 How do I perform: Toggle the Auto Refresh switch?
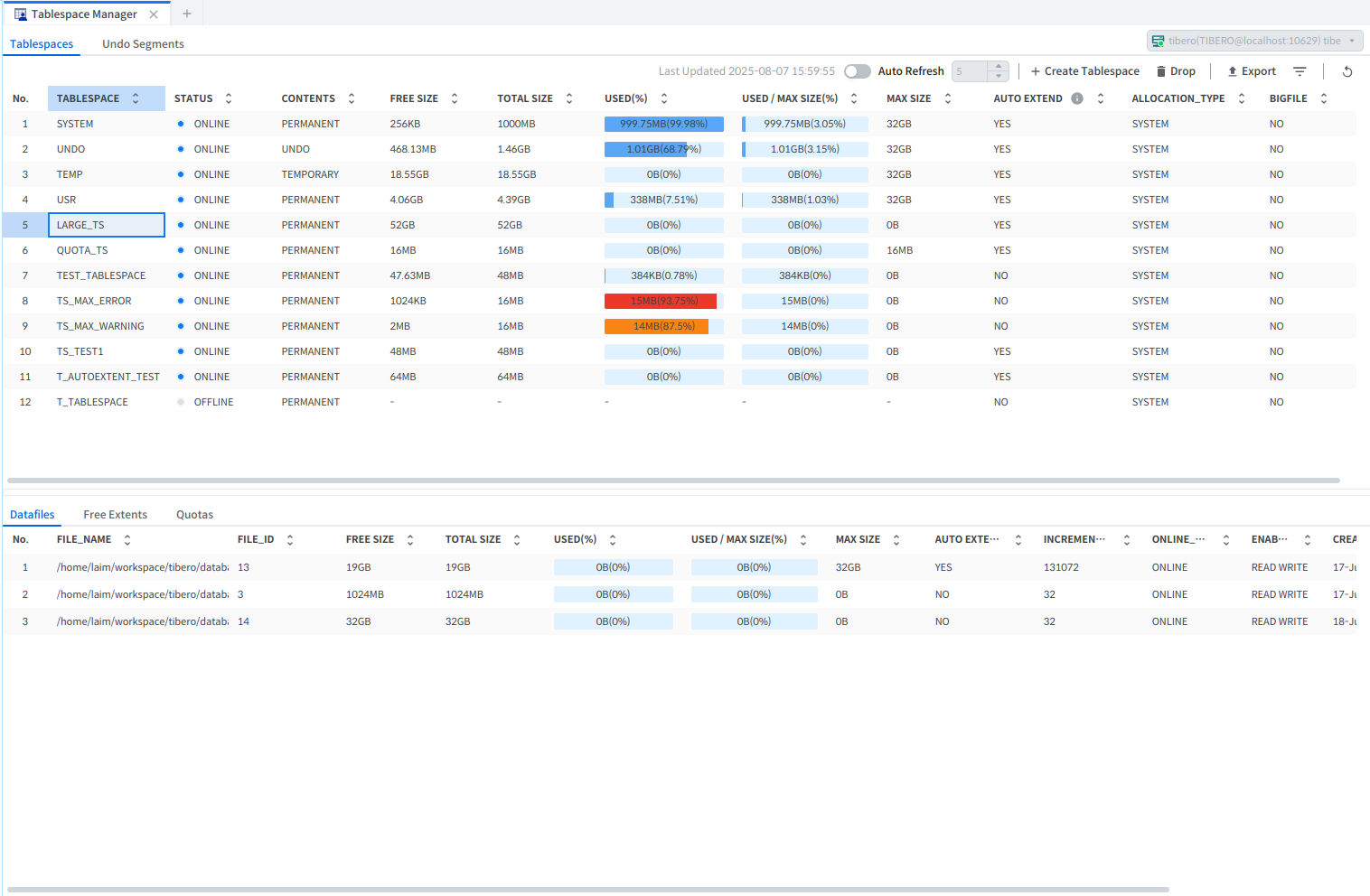click(857, 71)
